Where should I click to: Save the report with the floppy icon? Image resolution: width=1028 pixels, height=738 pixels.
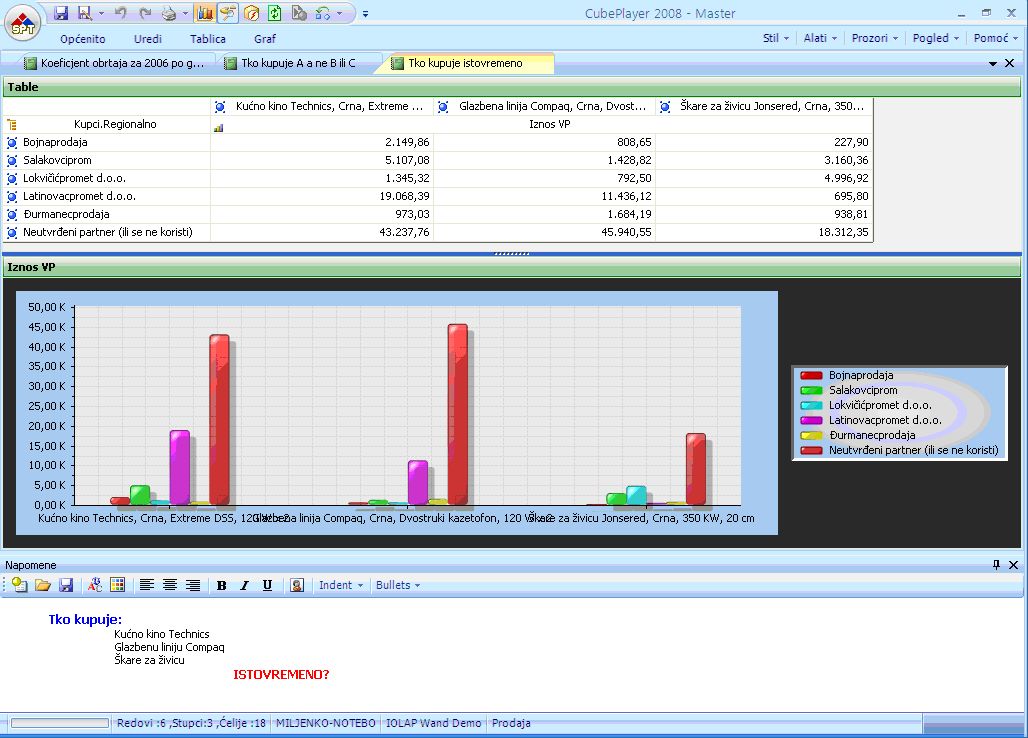(61, 13)
